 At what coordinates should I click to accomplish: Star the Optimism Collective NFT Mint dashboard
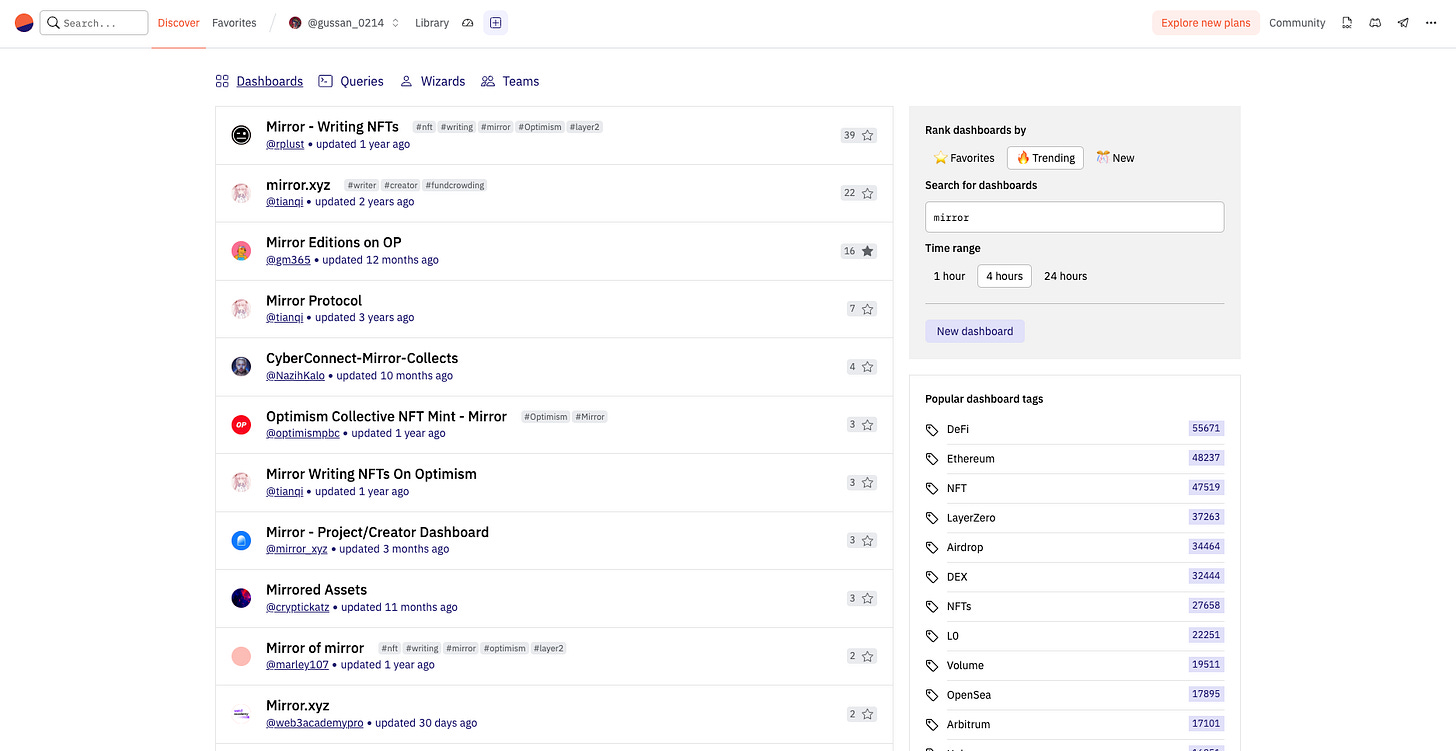tap(868, 425)
